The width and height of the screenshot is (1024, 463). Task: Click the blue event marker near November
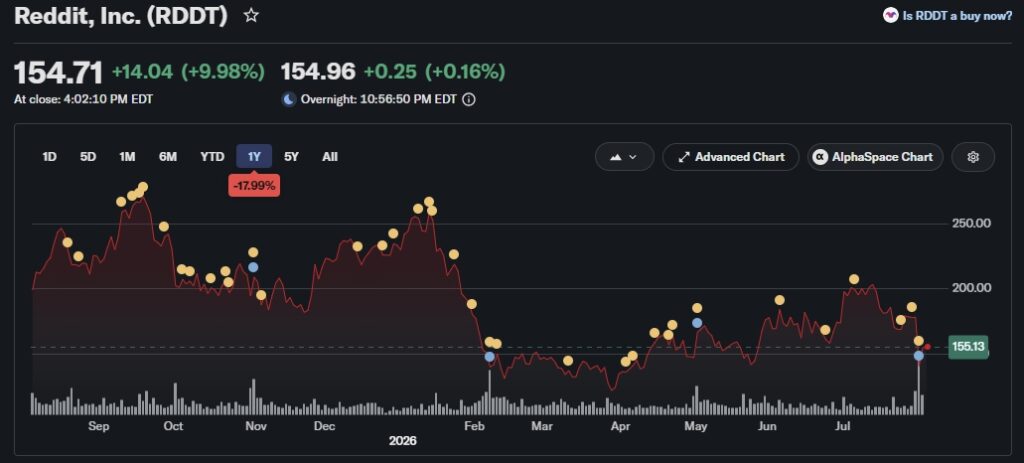pyautogui.click(x=253, y=267)
